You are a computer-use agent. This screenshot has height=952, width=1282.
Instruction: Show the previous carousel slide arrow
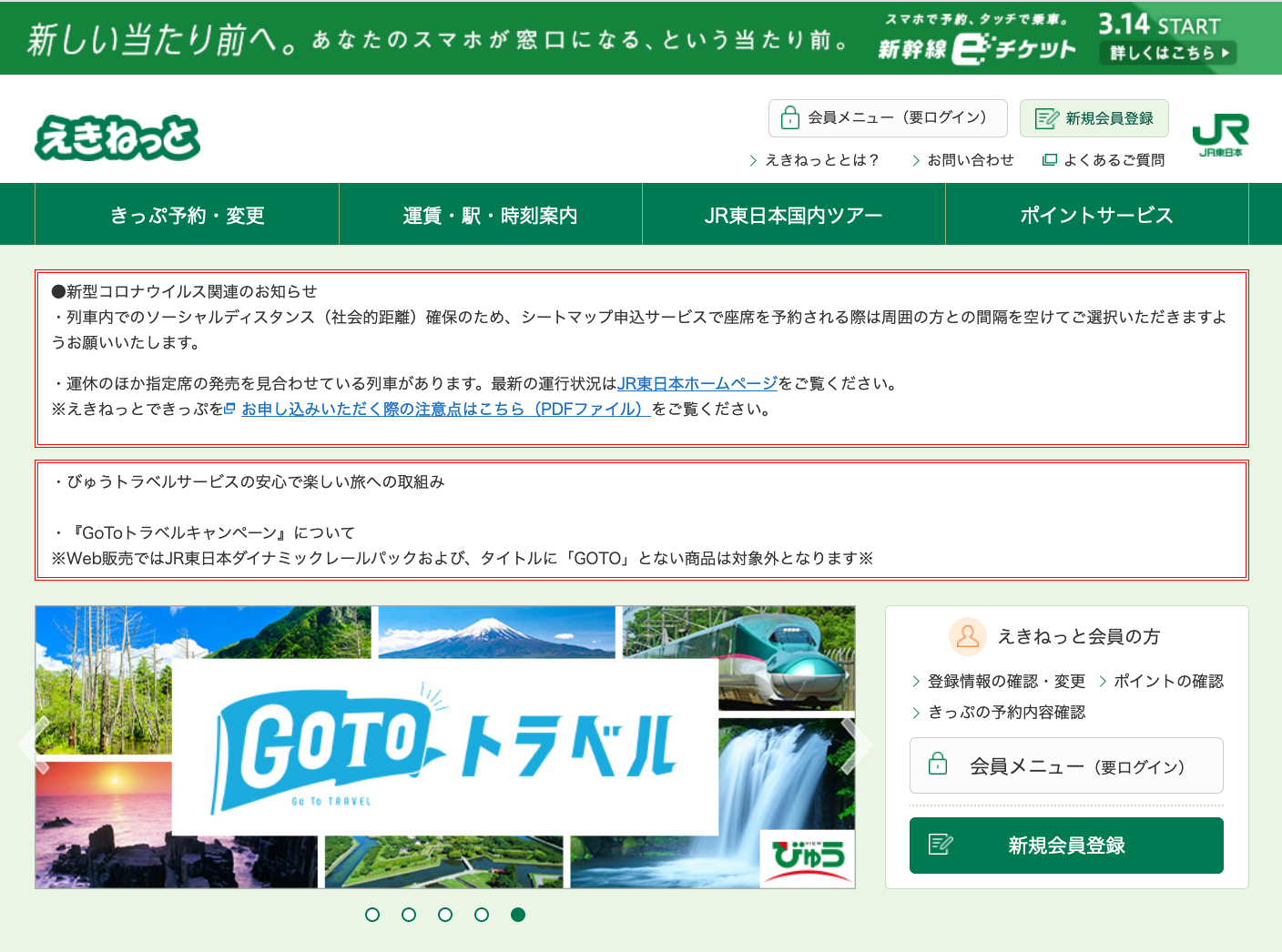click(35, 745)
